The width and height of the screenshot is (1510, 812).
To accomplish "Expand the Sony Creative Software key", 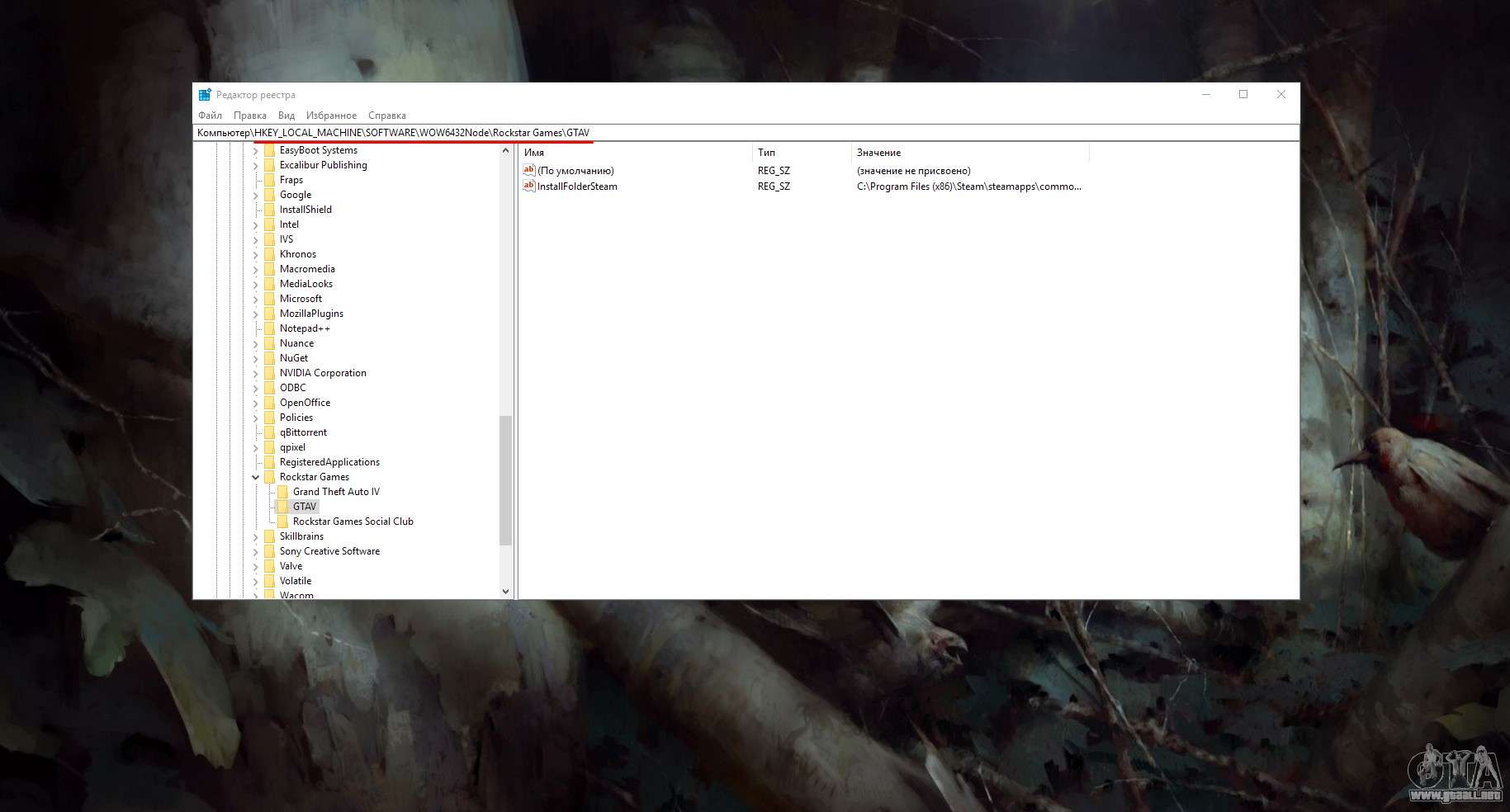I will 256,551.
